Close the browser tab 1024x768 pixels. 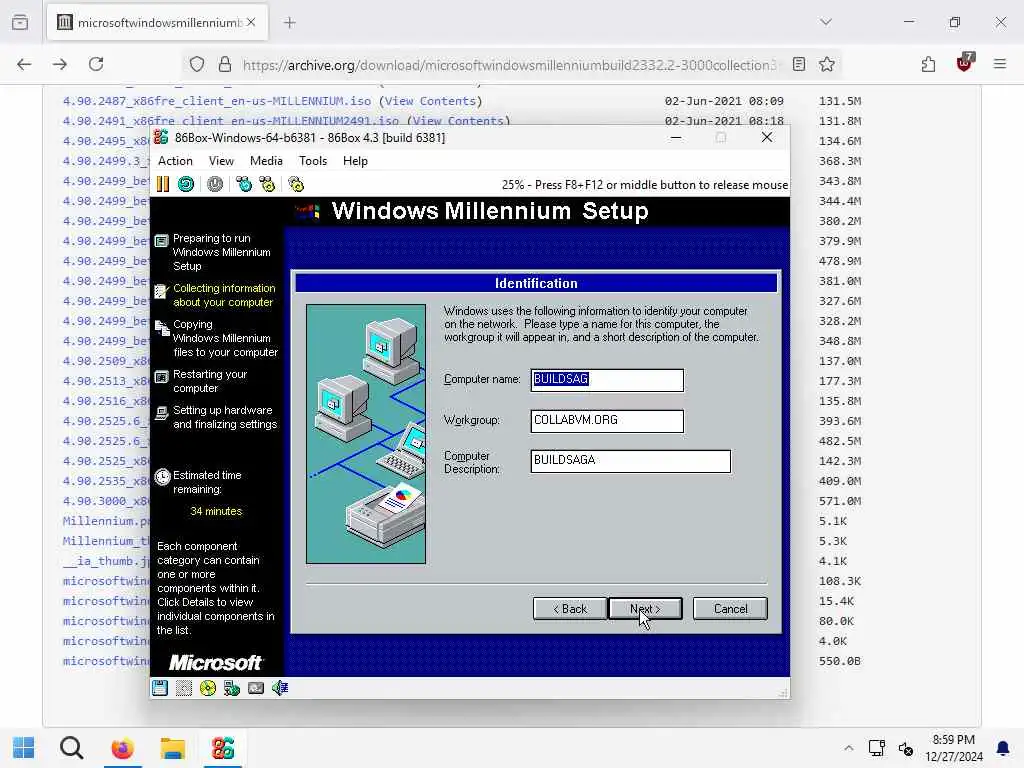pyautogui.click(x=251, y=23)
